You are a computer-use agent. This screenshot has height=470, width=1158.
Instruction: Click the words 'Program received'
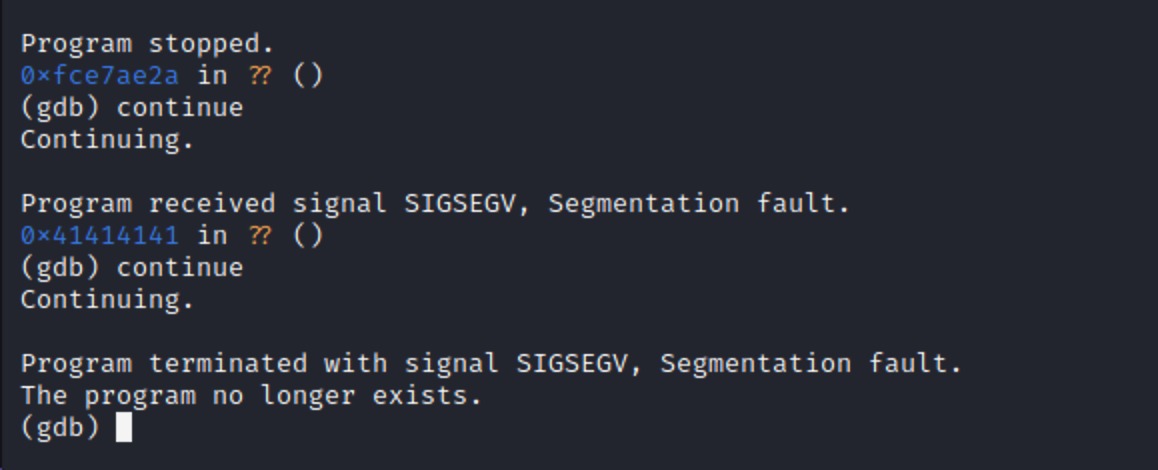coord(148,203)
